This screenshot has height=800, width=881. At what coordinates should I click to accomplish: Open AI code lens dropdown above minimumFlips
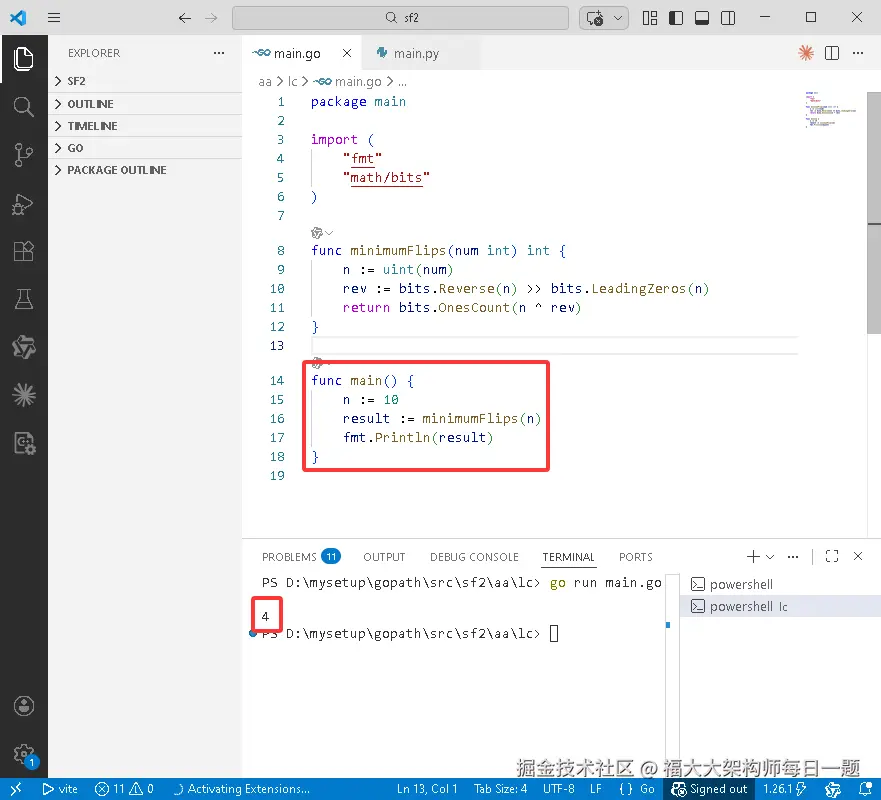(x=322, y=233)
